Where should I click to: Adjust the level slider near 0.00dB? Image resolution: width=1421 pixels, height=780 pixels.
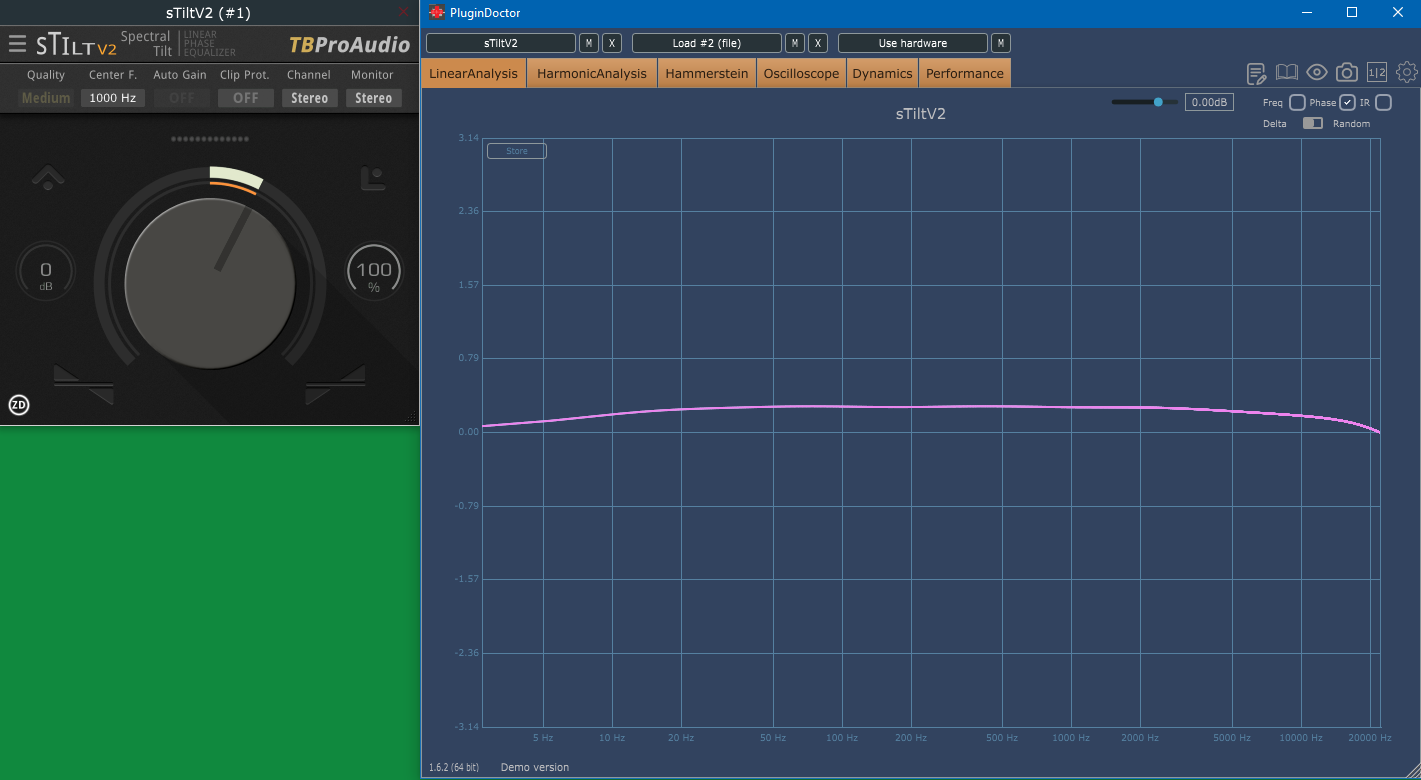[x=1144, y=102]
